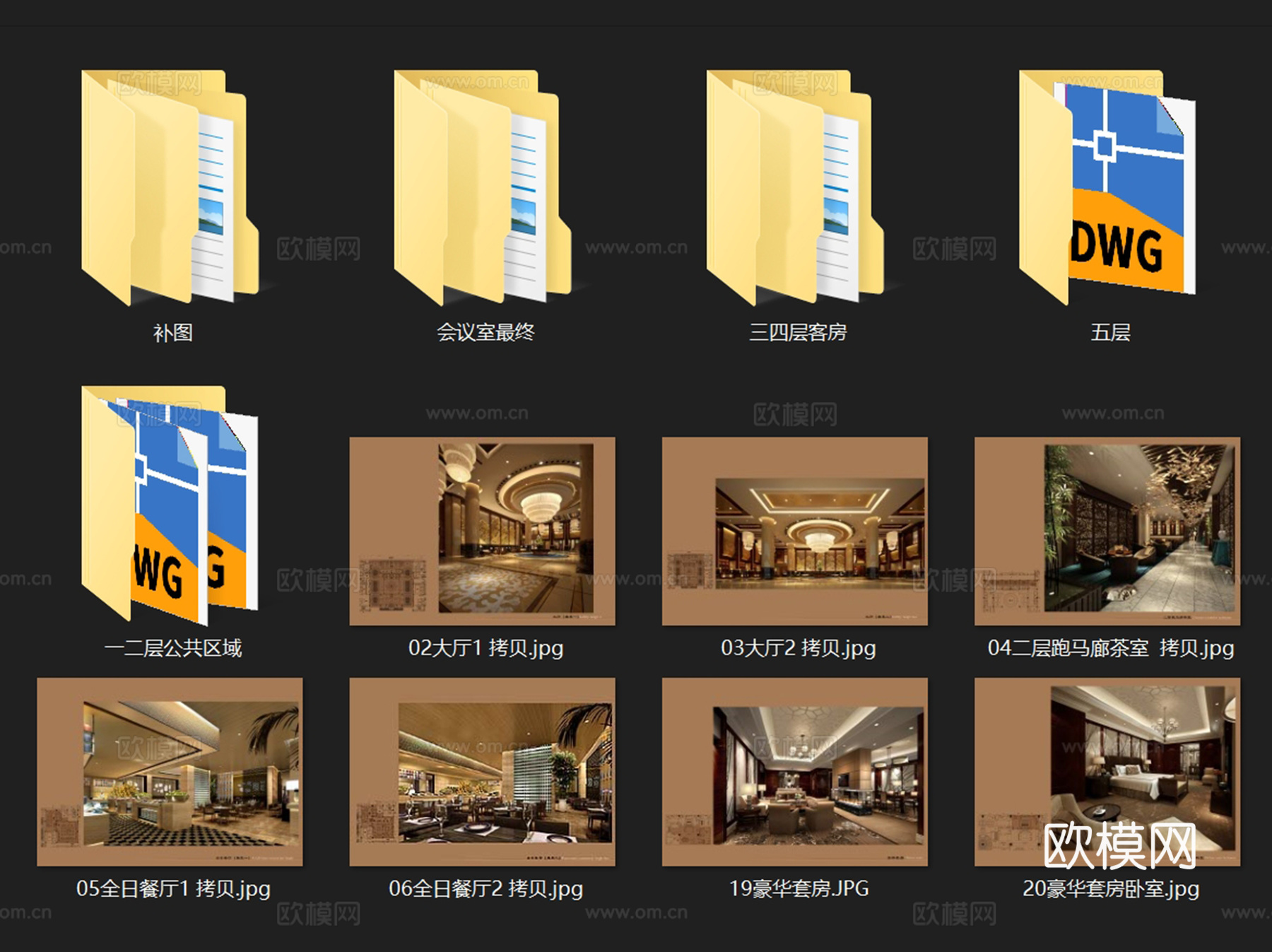Select the 03大厅2 拷贝.jpg thumbnail

coord(795,531)
